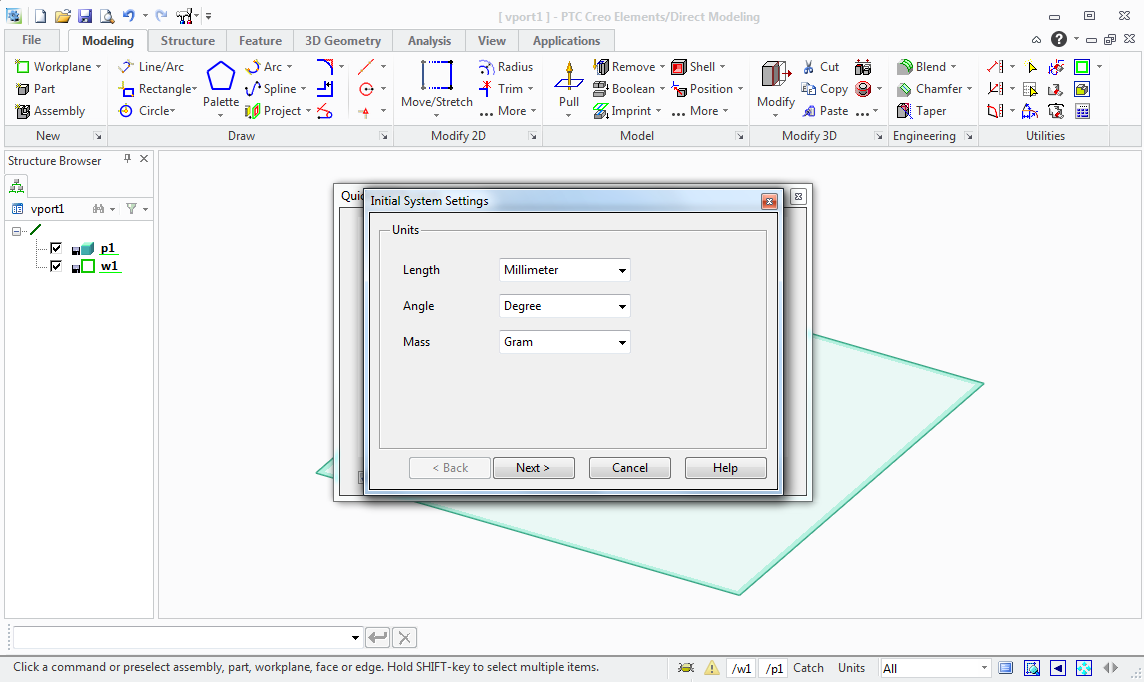Select the Imprint tool
This screenshot has width=1144, height=682.
(x=626, y=111)
